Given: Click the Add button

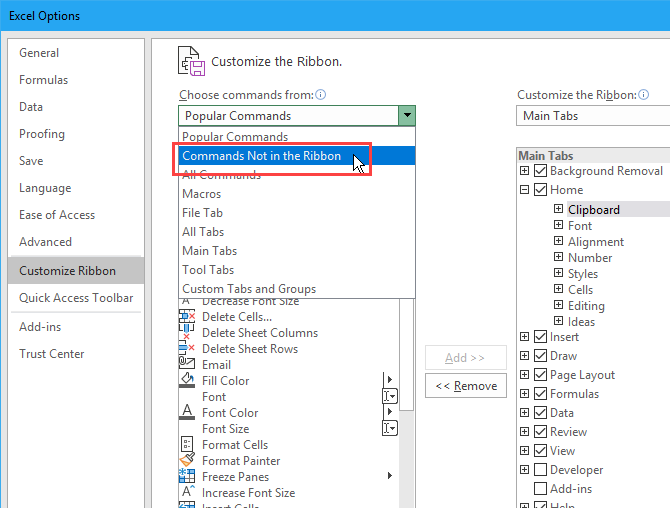Looking at the screenshot, I should click(465, 358).
